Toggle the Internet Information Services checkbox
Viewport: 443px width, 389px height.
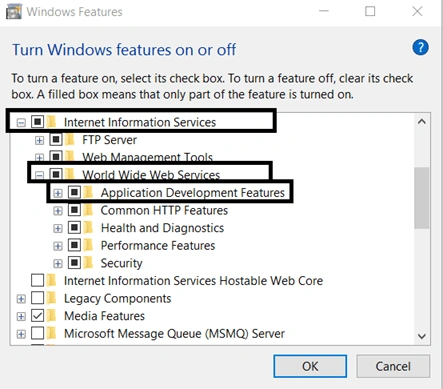point(37,122)
